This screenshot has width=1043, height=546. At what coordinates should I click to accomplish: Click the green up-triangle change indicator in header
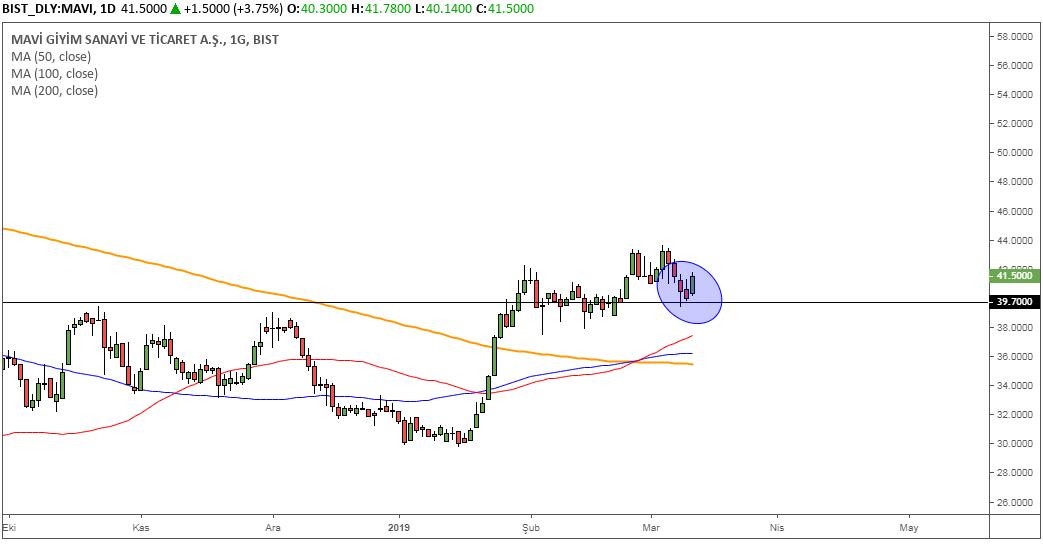coord(175,9)
